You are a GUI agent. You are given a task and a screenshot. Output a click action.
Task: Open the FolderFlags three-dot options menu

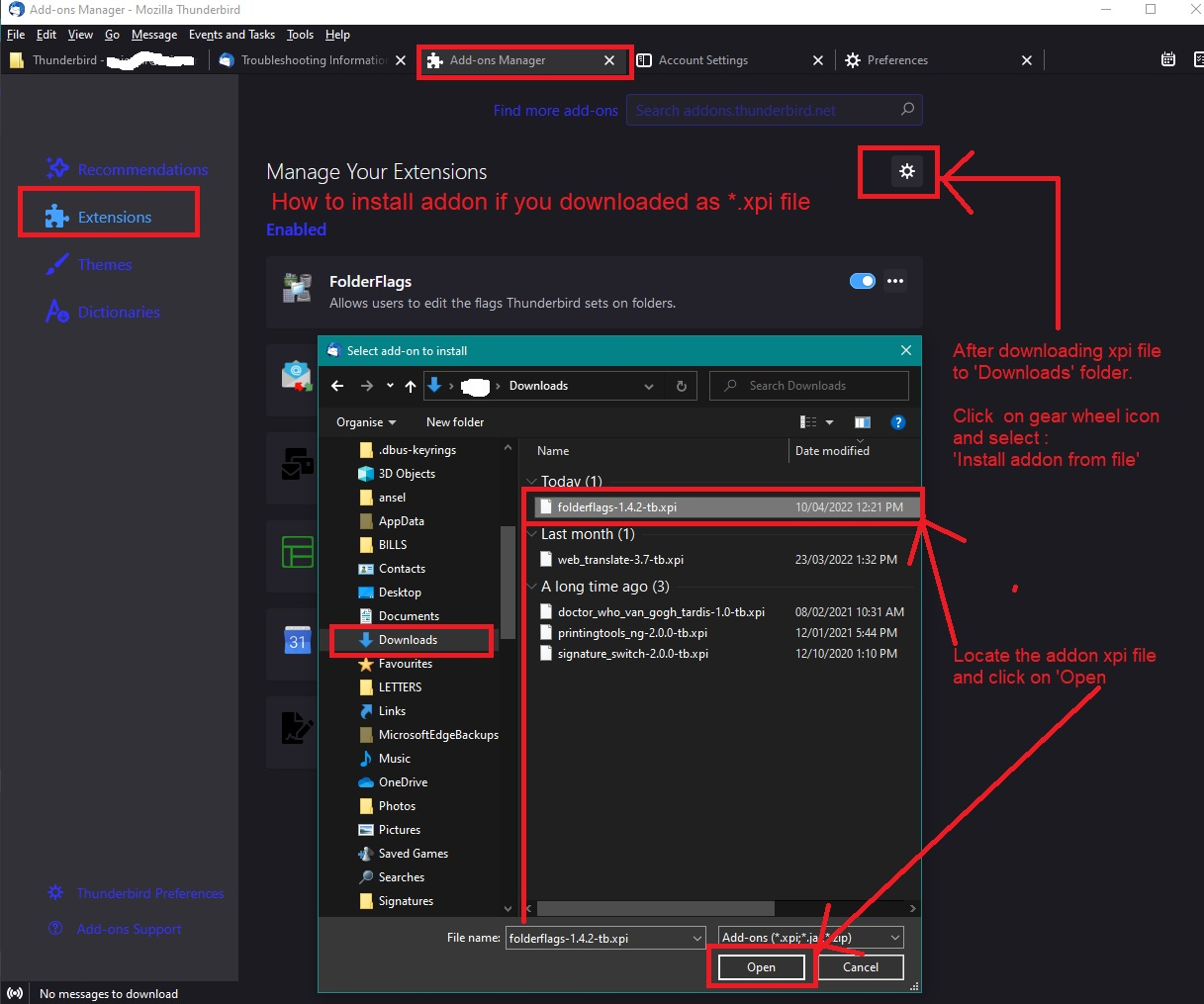coord(895,281)
